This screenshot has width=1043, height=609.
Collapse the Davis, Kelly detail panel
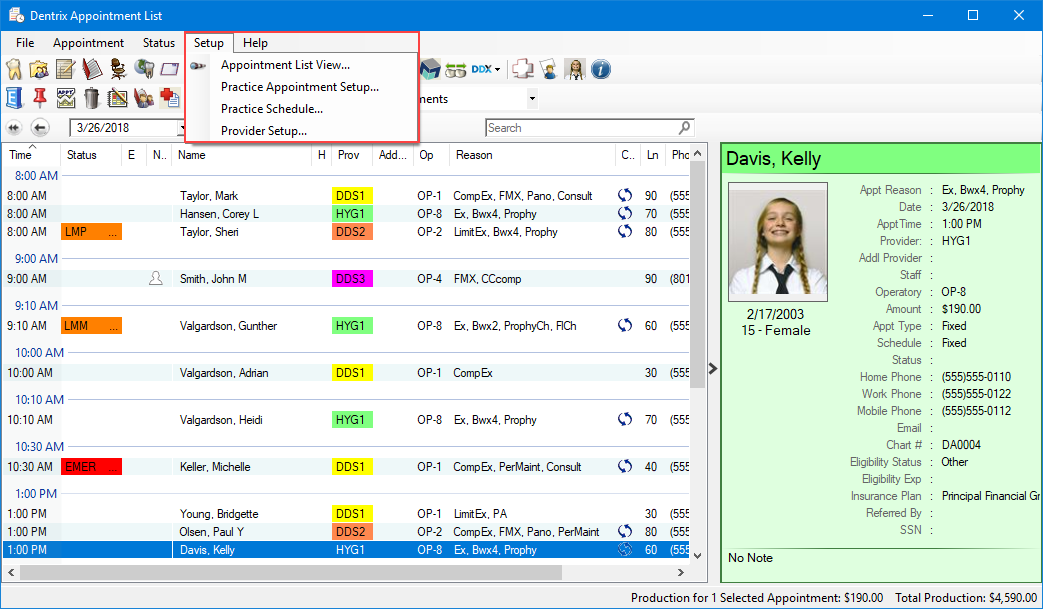click(x=713, y=368)
